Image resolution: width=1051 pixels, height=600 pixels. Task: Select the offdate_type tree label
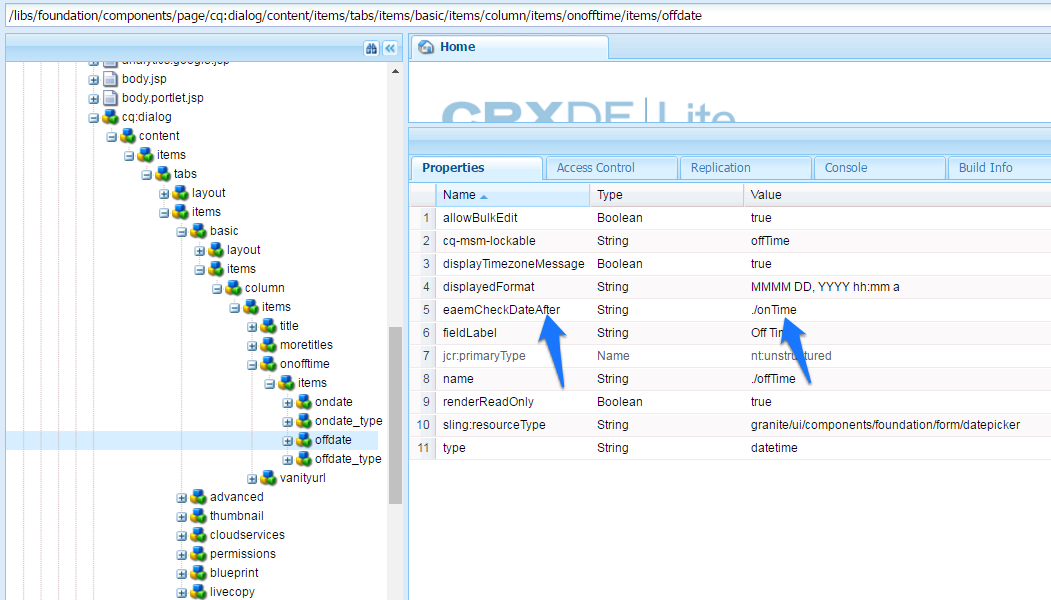(x=348, y=459)
